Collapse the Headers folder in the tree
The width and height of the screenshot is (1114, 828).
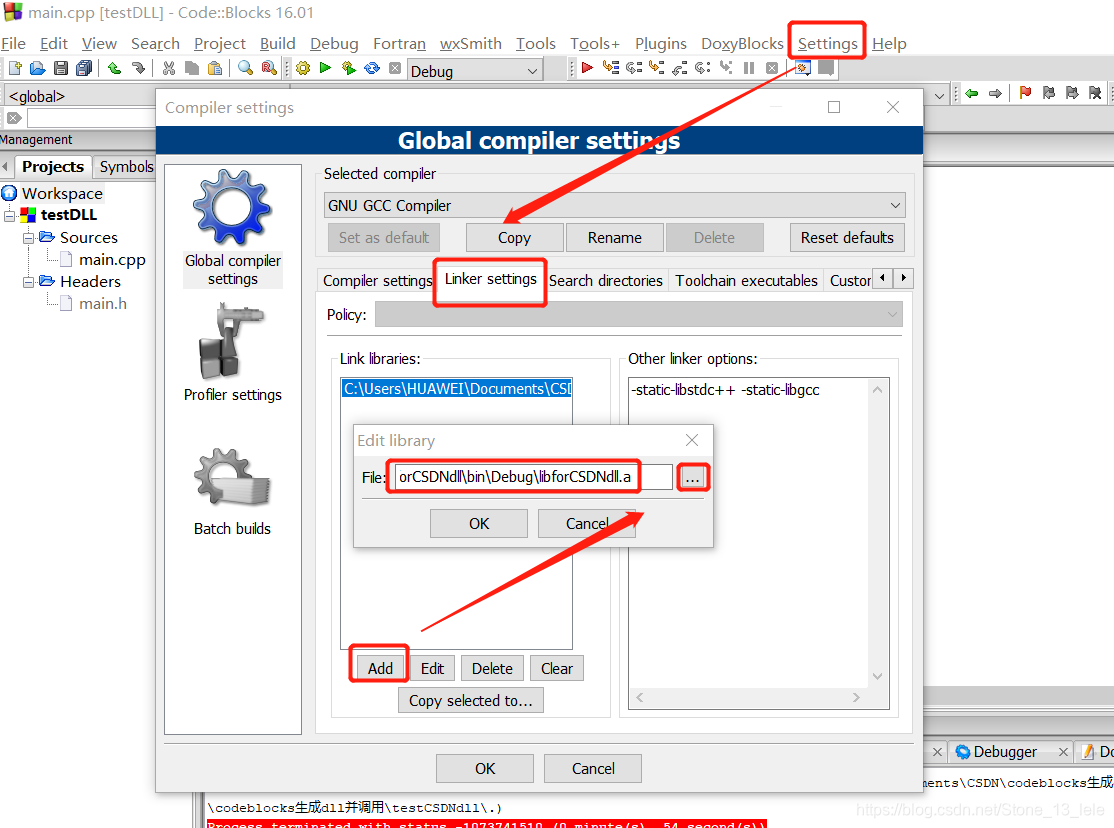click(x=28, y=282)
